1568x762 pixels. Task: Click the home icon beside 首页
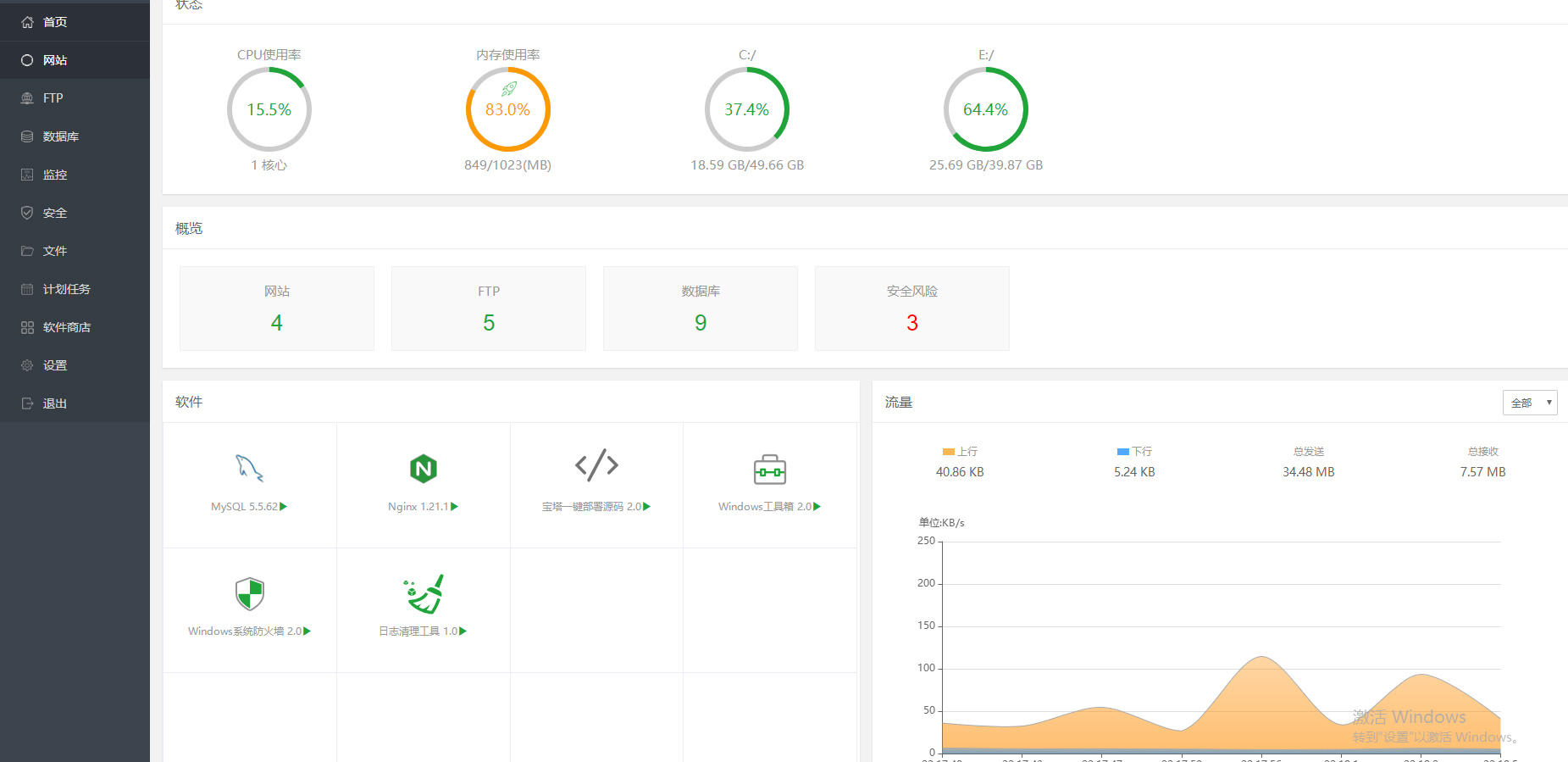[27, 22]
